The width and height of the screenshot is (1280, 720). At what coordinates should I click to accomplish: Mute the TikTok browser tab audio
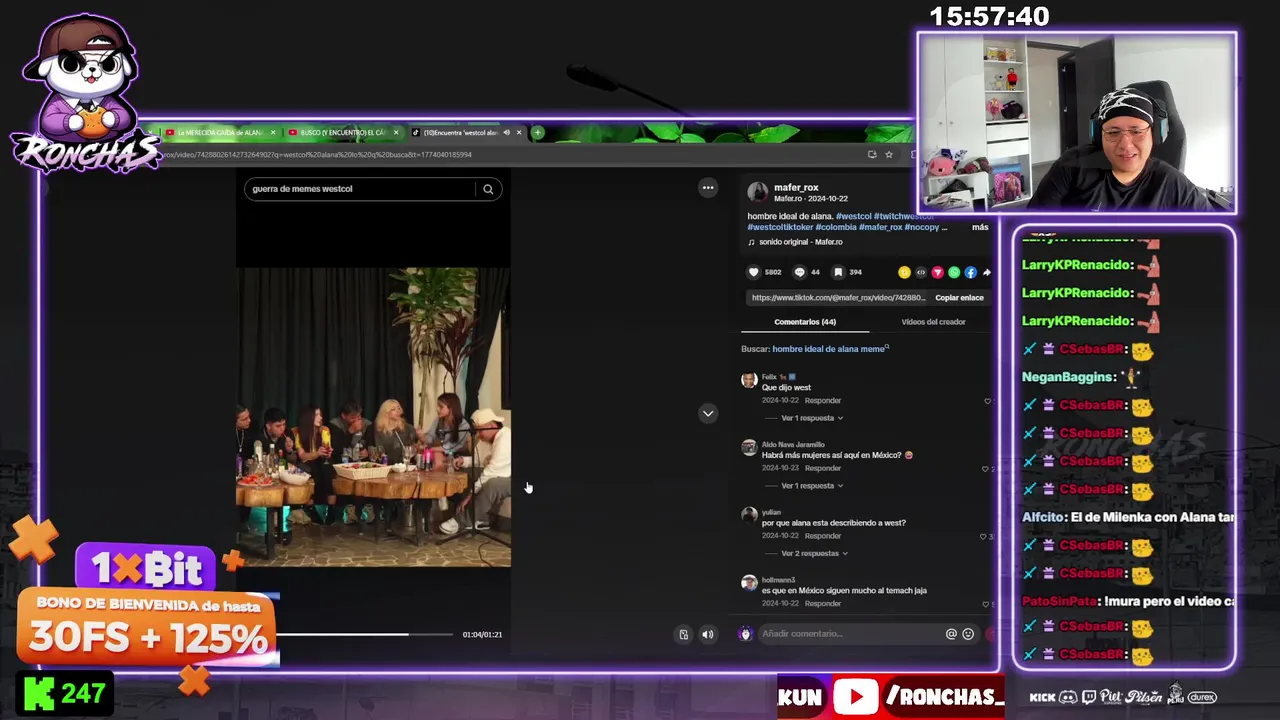[506, 132]
